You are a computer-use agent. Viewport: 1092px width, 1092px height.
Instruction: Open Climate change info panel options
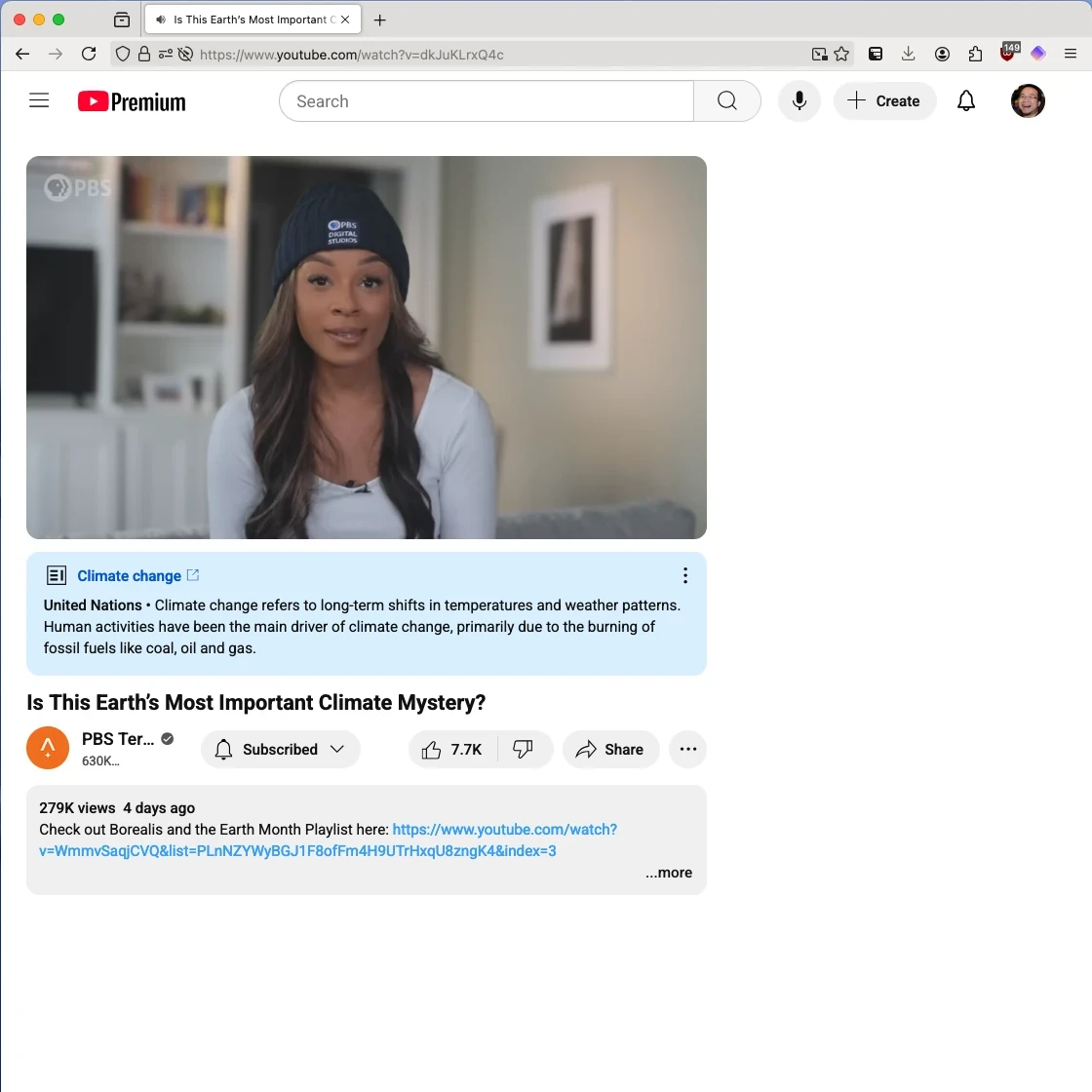[x=685, y=575]
